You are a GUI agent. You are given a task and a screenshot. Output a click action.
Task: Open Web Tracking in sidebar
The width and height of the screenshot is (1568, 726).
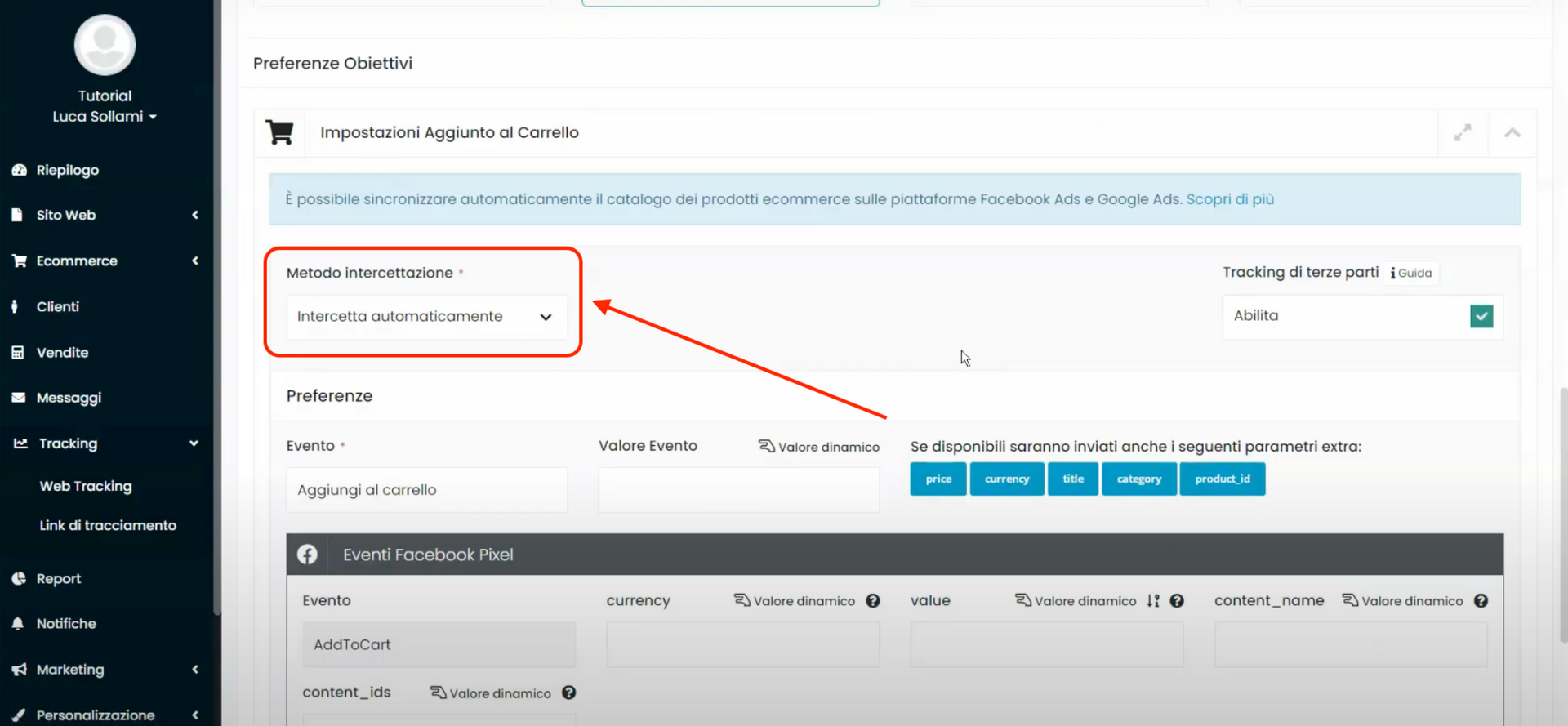click(x=86, y=486)
